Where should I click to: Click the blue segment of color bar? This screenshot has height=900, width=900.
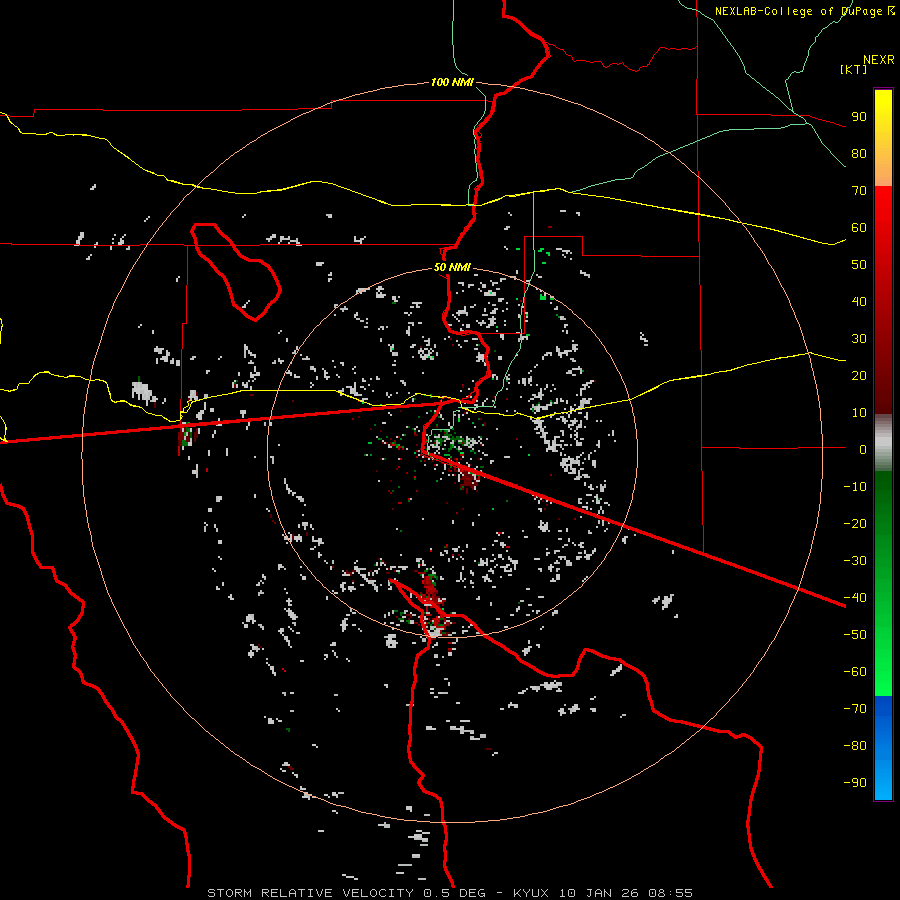click(x=883, y=748)
